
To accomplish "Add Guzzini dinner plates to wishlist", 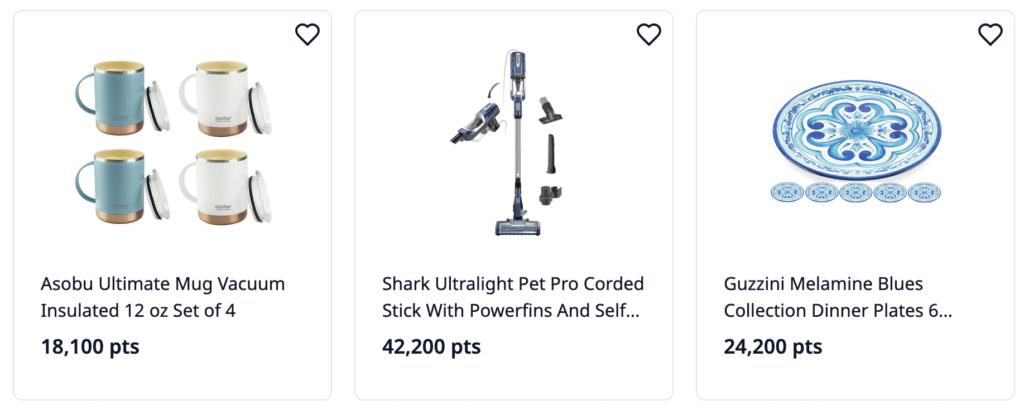I will [x=990, y=35].
